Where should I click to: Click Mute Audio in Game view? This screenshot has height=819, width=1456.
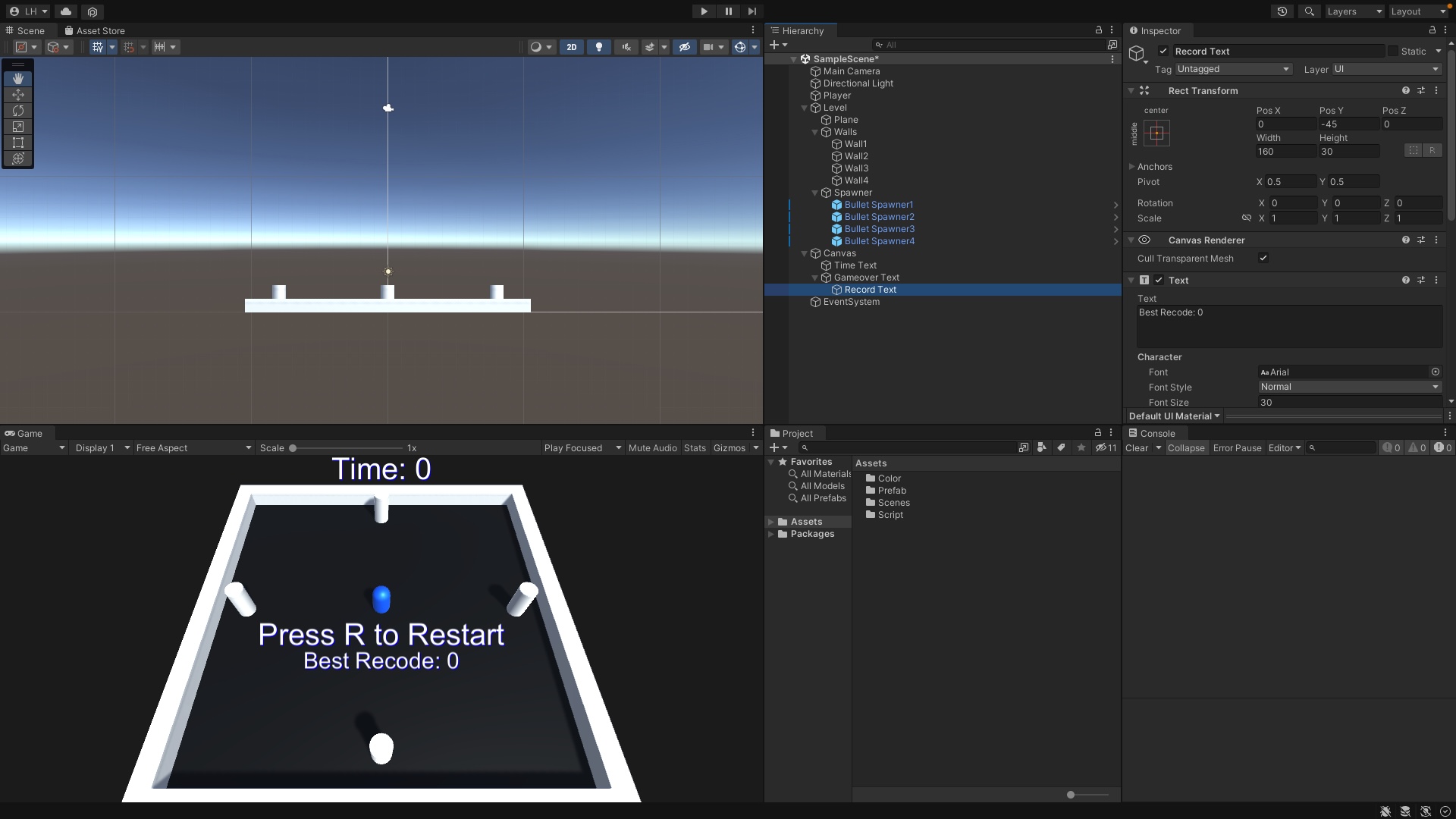point(652,448)
